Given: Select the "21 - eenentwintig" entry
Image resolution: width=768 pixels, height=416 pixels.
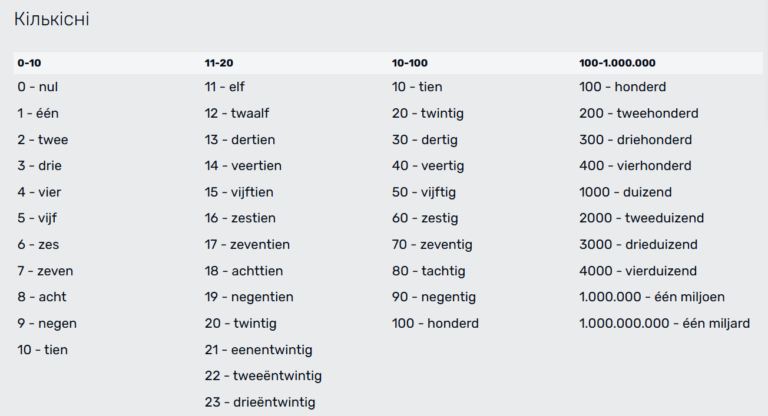Looking at the screenshot, I should click(259, 350).
